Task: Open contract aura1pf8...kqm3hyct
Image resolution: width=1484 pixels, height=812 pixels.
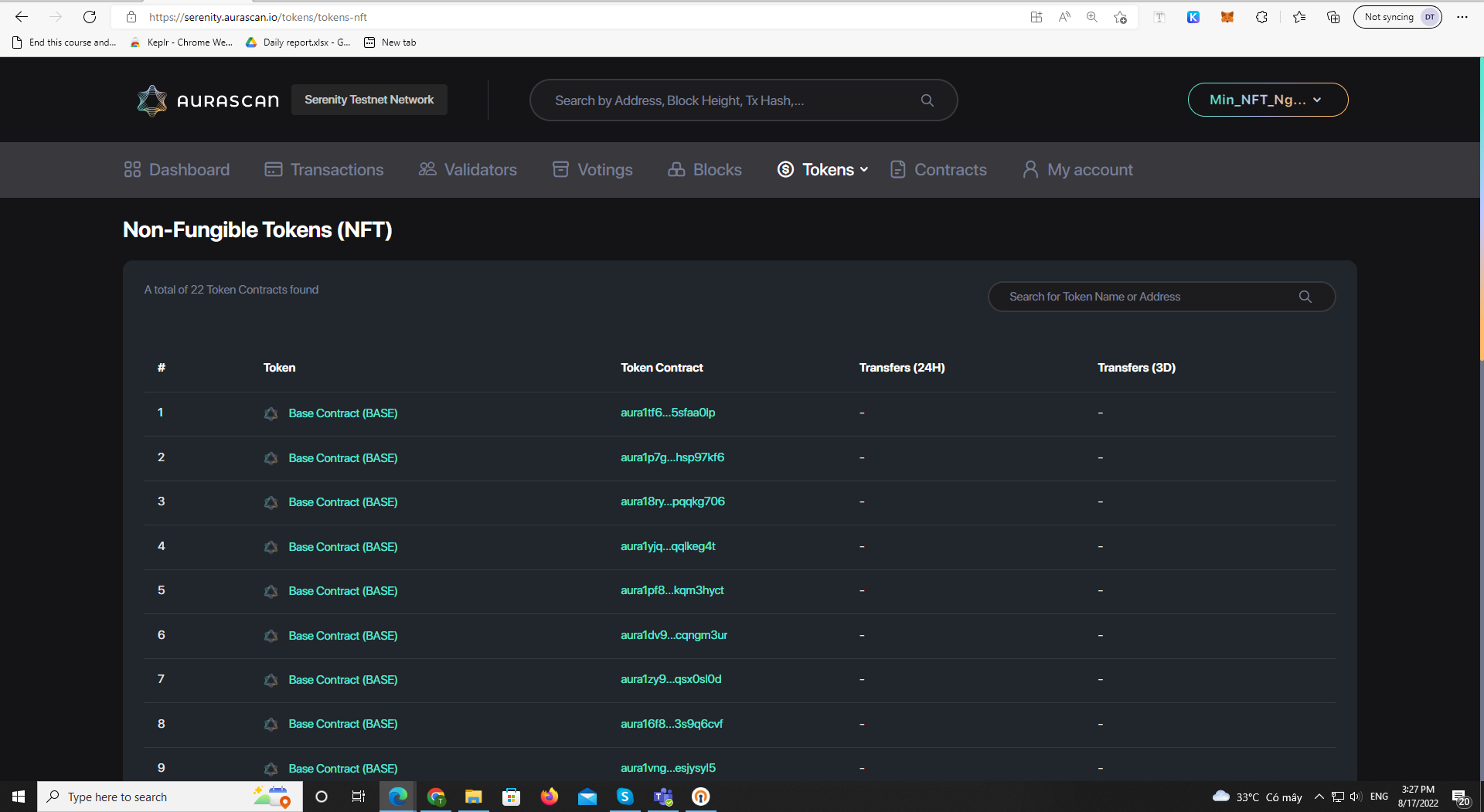Action: tap(672, 590)
